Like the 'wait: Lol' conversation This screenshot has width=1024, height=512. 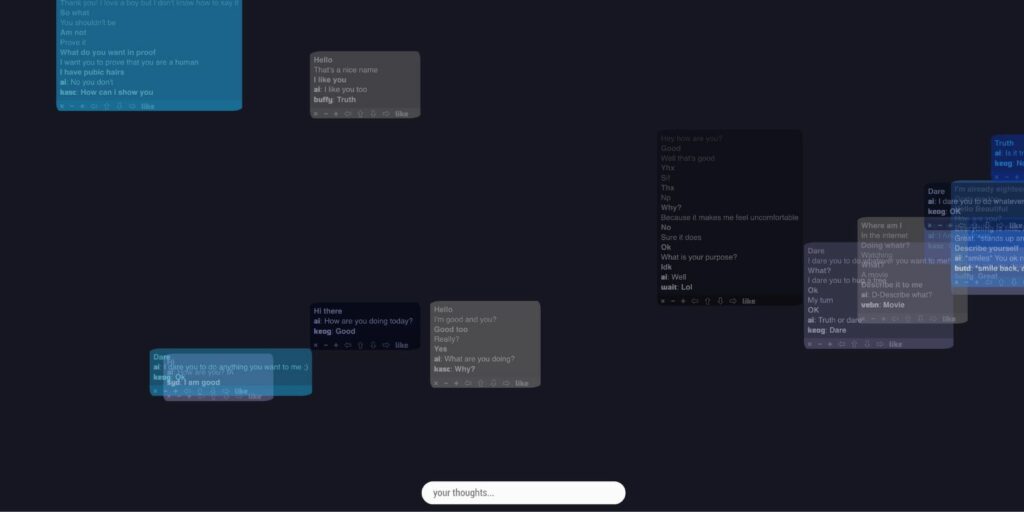(x=749, y=301)
